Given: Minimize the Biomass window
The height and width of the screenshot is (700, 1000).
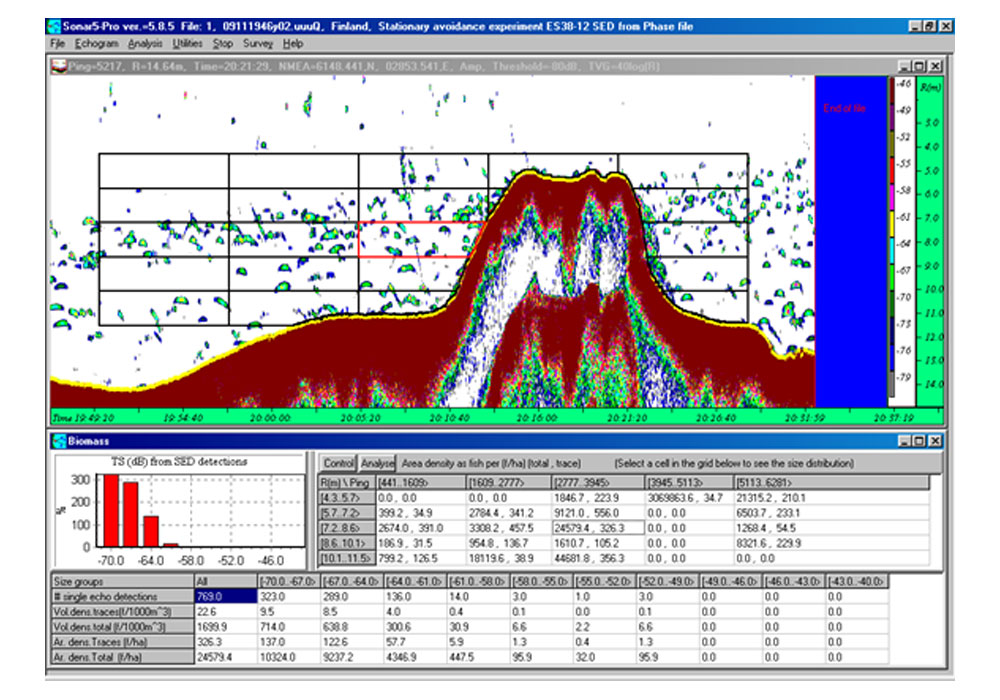Looking at the screenshot, I should (x=905, y=440).
